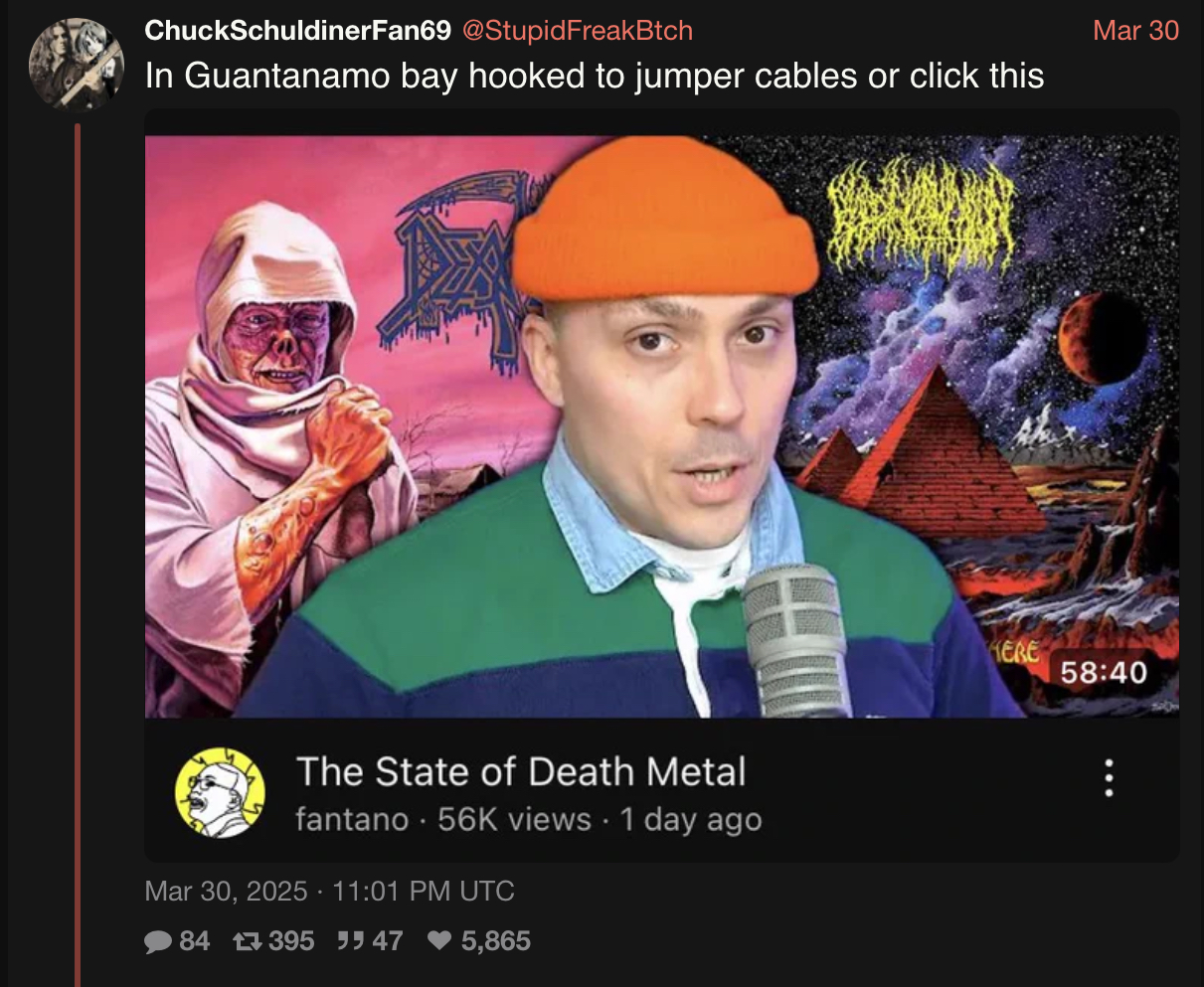The height and width of the screenshot is (987, 1204).
Task: Click the heart like icon
Action: 438,940
